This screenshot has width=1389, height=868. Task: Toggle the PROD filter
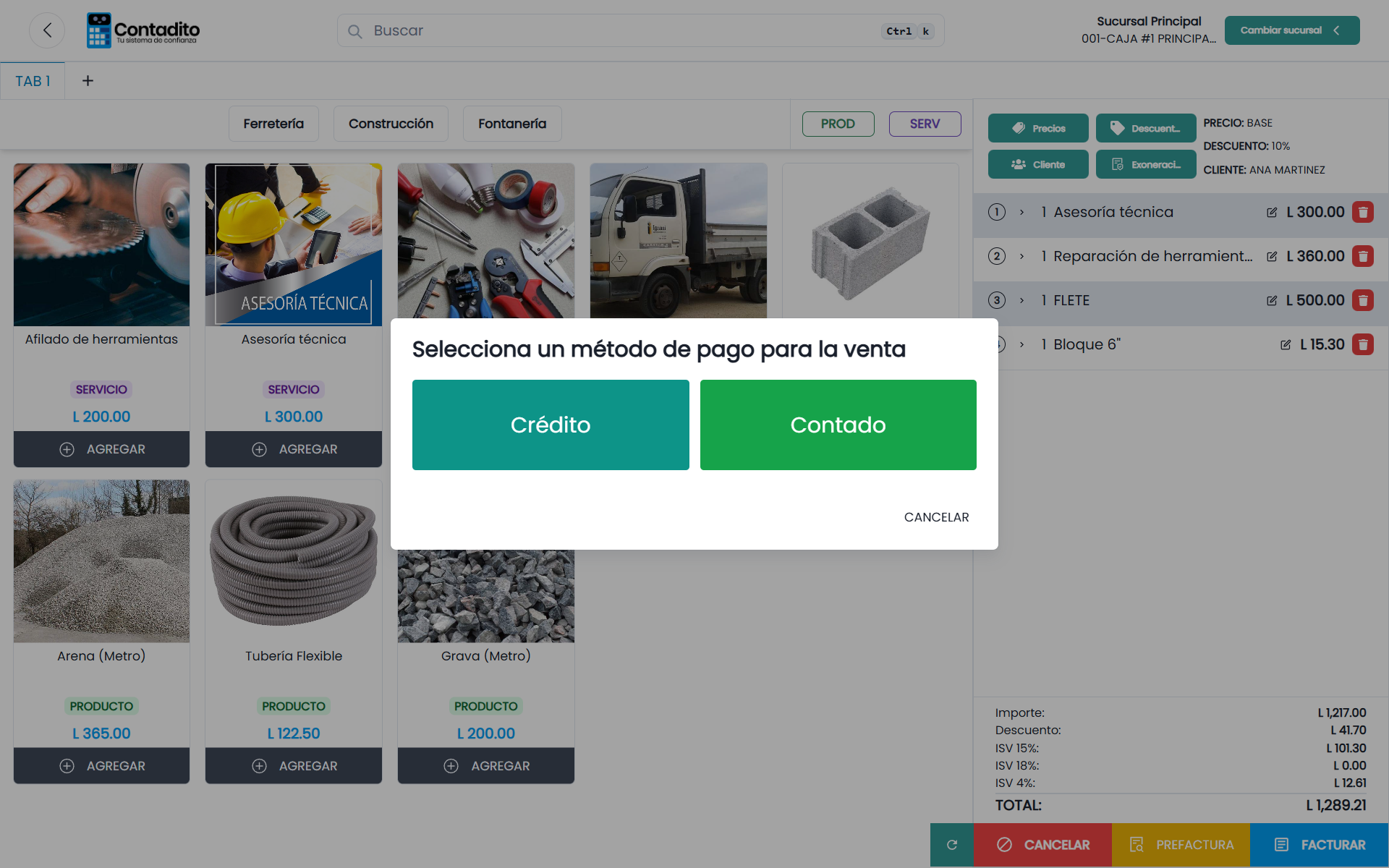pyautogui.click(x=838, y=124)
